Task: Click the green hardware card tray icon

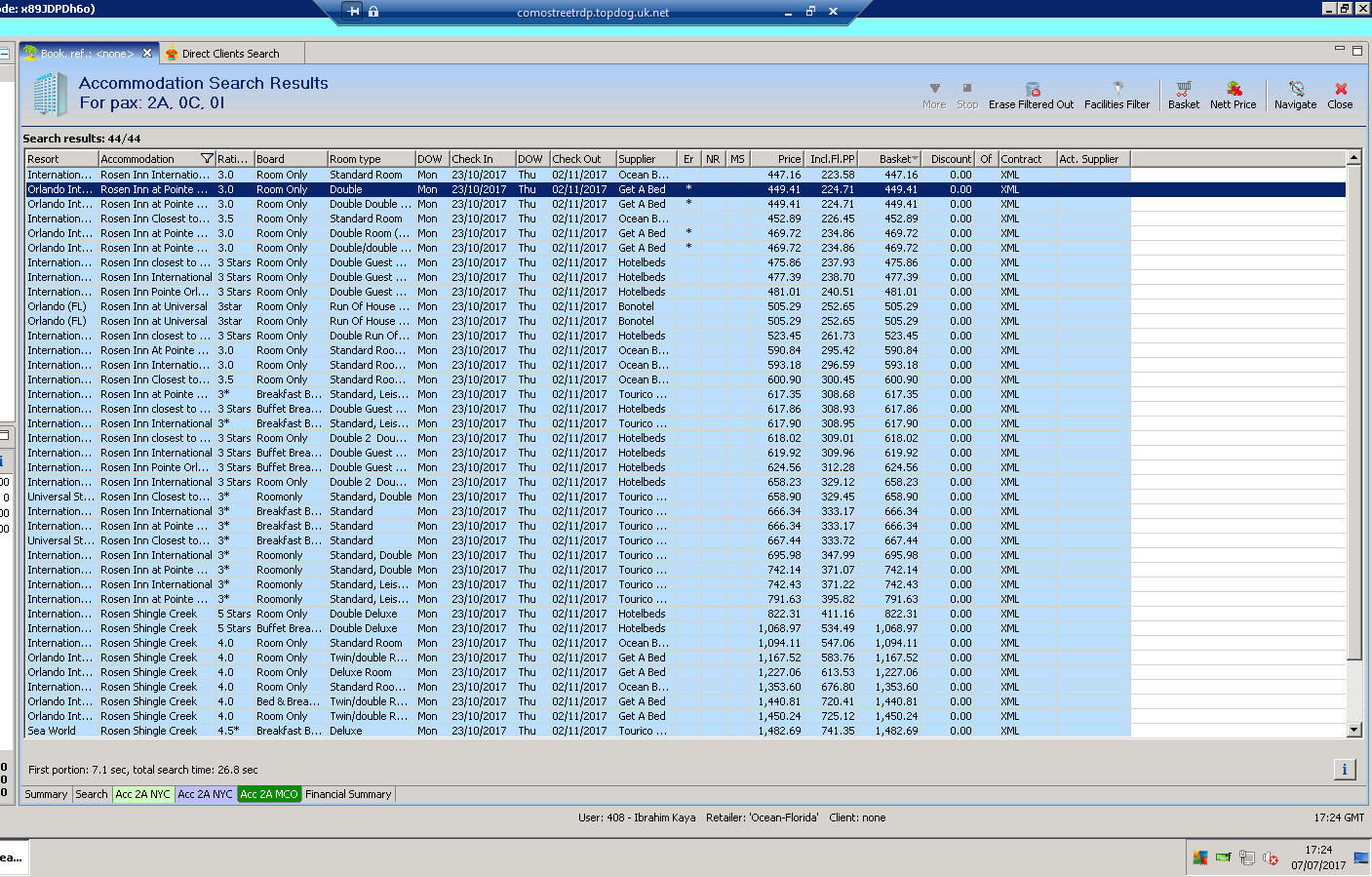Action: click(x=1224, y=857)
